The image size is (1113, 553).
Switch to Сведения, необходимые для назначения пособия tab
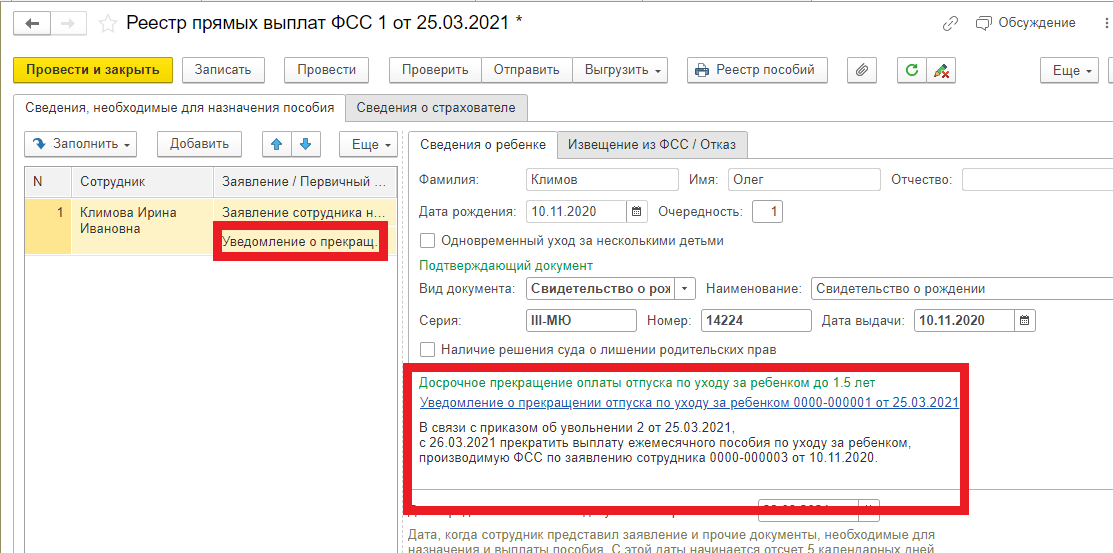click(x=180, y=108)
